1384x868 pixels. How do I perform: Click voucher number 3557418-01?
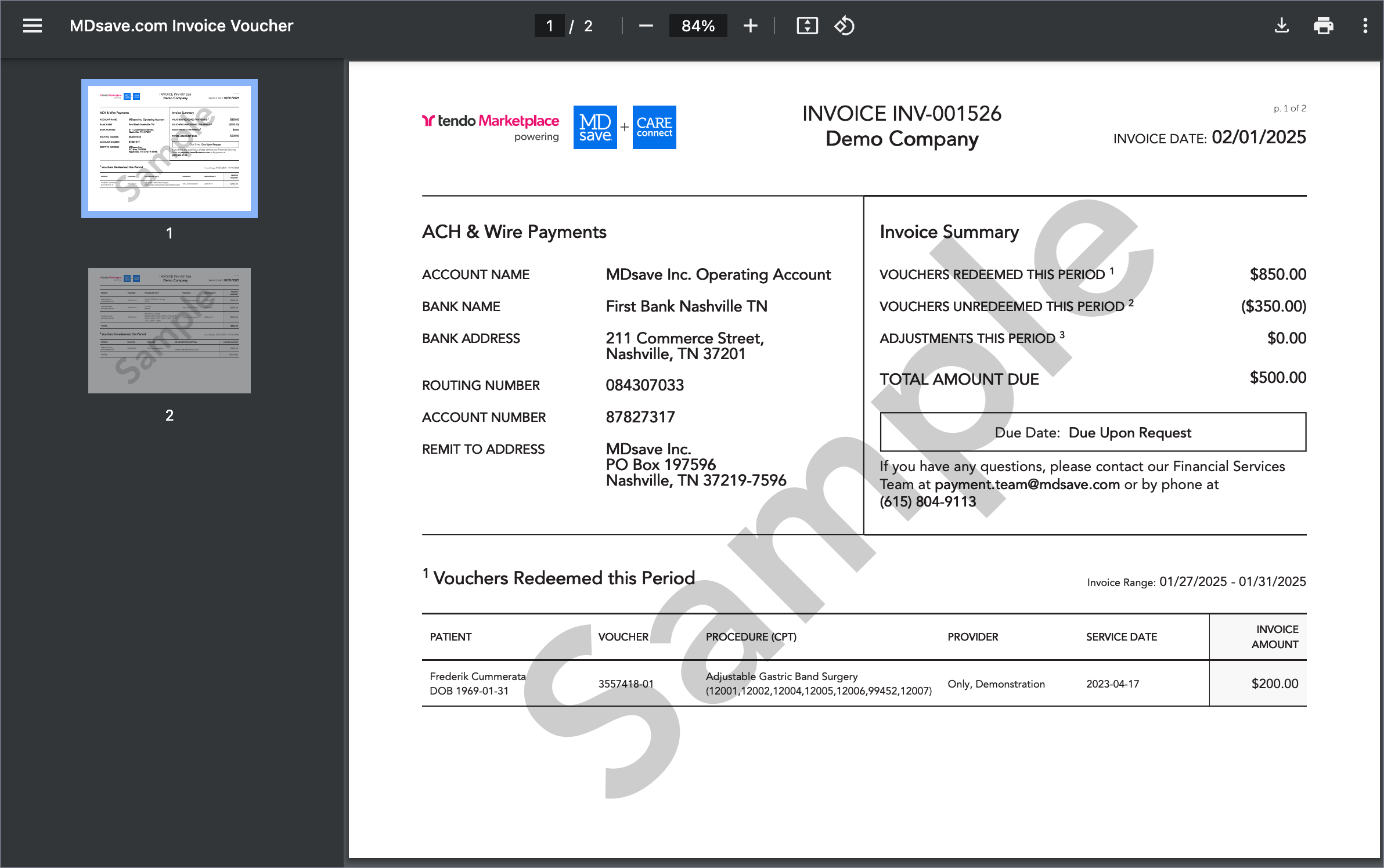625,684
